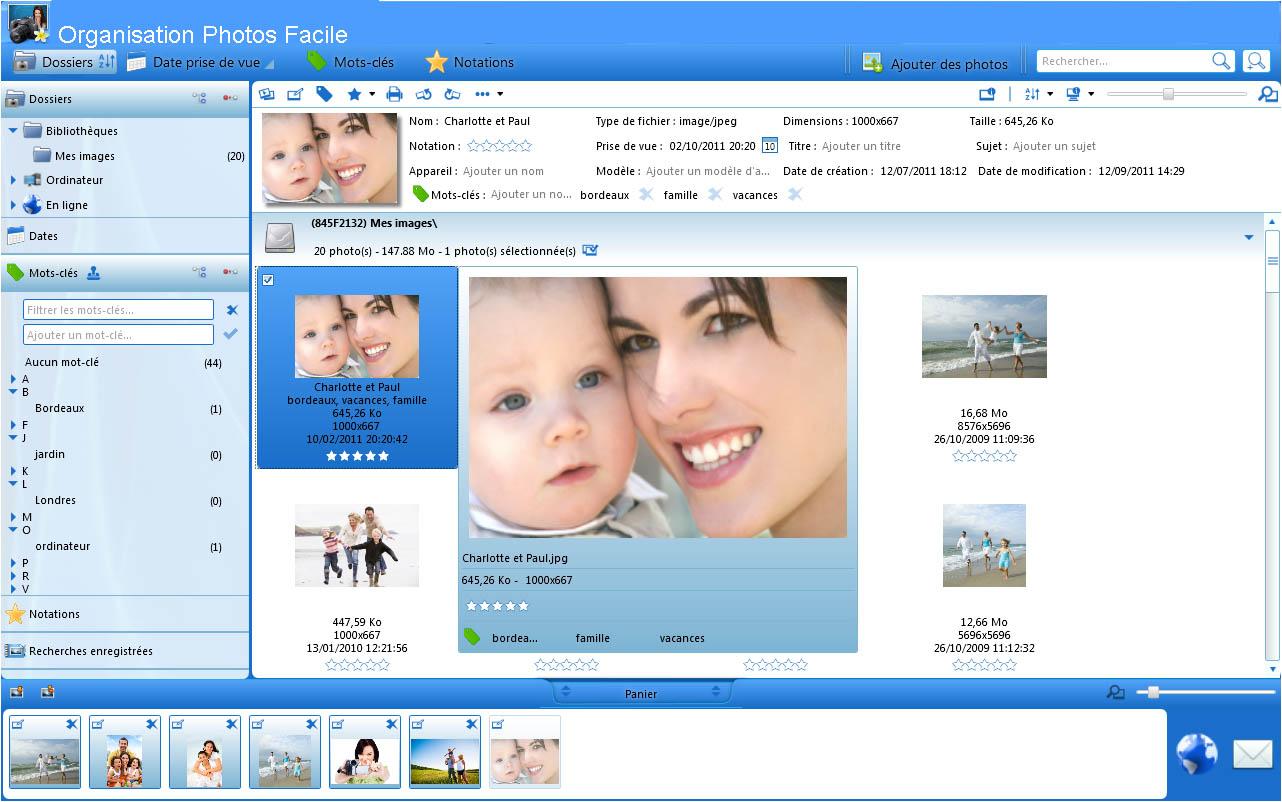Screen dimensions: 1282x802
Task: Collapse keyword letter B
Action: 13,393
